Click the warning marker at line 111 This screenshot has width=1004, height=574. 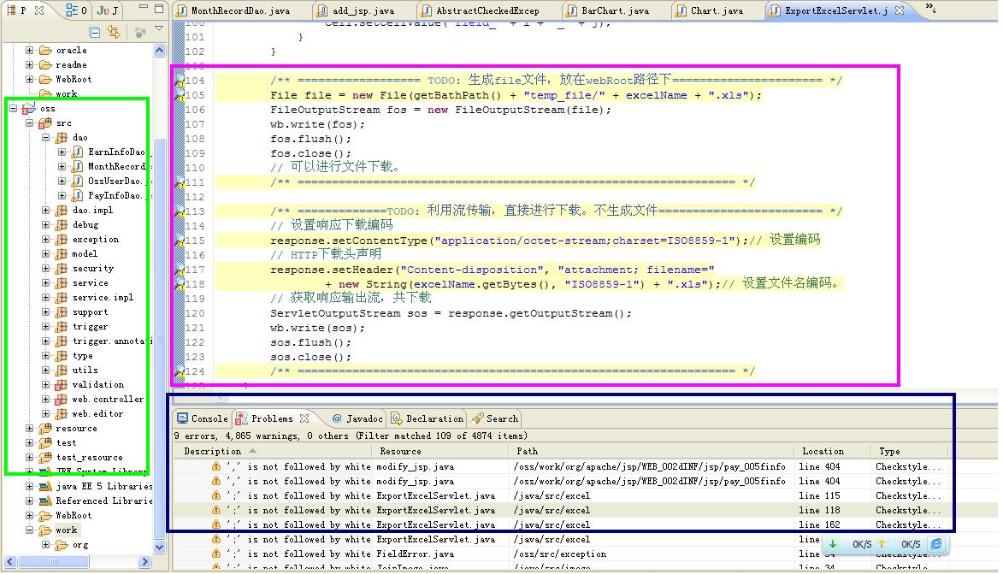[x=179, y=182]
